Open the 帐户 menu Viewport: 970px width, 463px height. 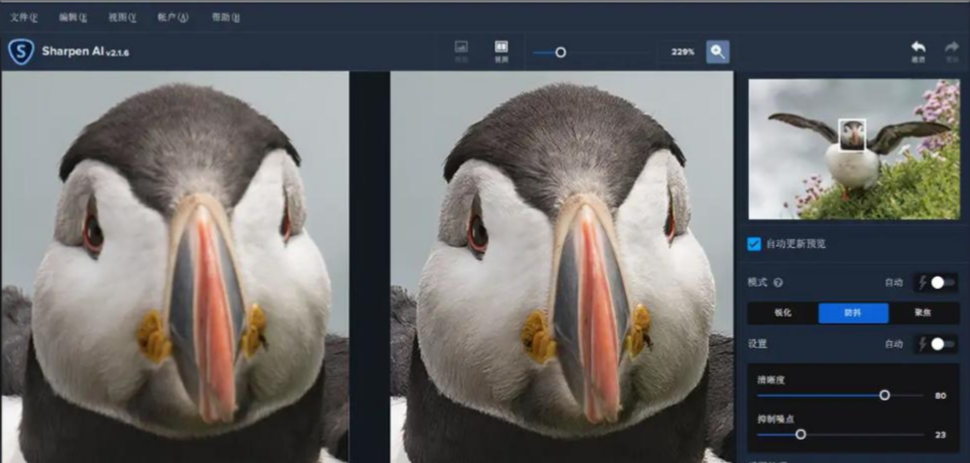(x=173, y=17)
